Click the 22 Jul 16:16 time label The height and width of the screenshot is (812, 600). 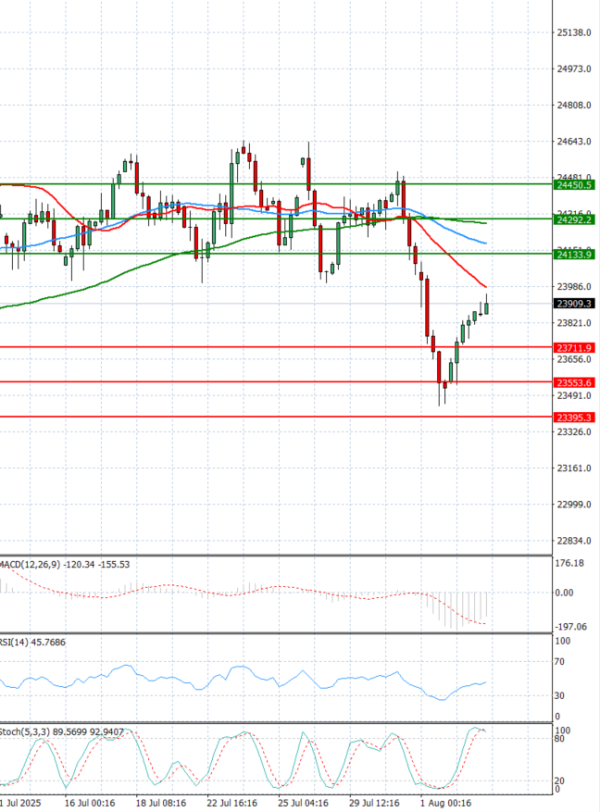[x=232, y=803]
